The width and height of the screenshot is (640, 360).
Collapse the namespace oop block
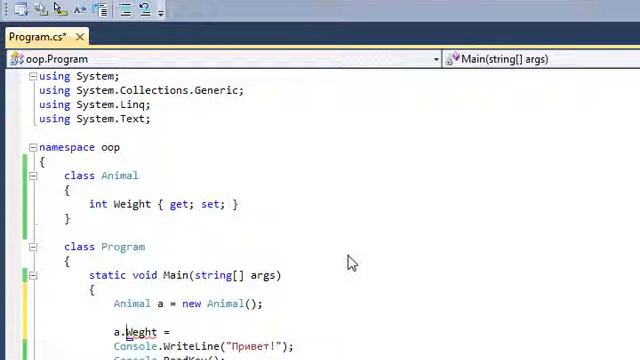pos(33,147)
